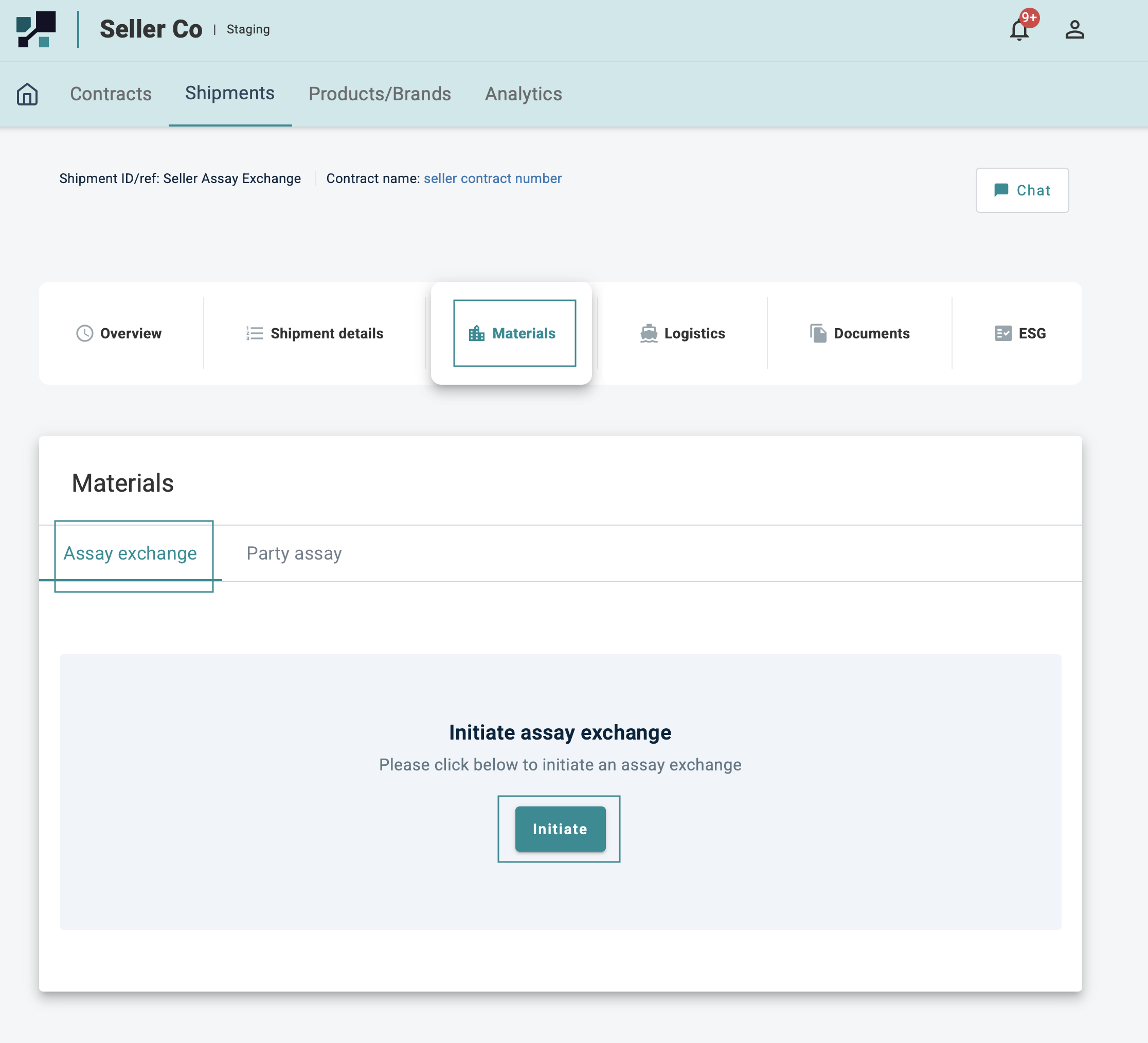The image size is (1148, 1043).
Task: Open the Contracts menu
Action: pos(111,94)
